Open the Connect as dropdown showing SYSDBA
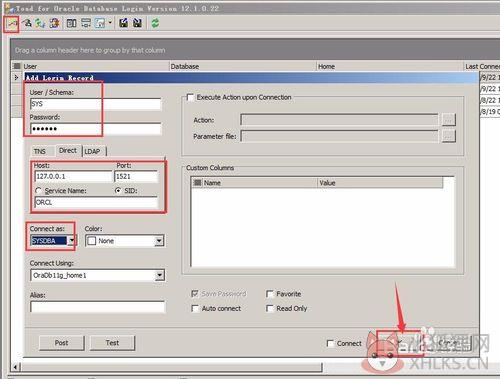The height and width of the screenshot is (379, 500). 71,241
